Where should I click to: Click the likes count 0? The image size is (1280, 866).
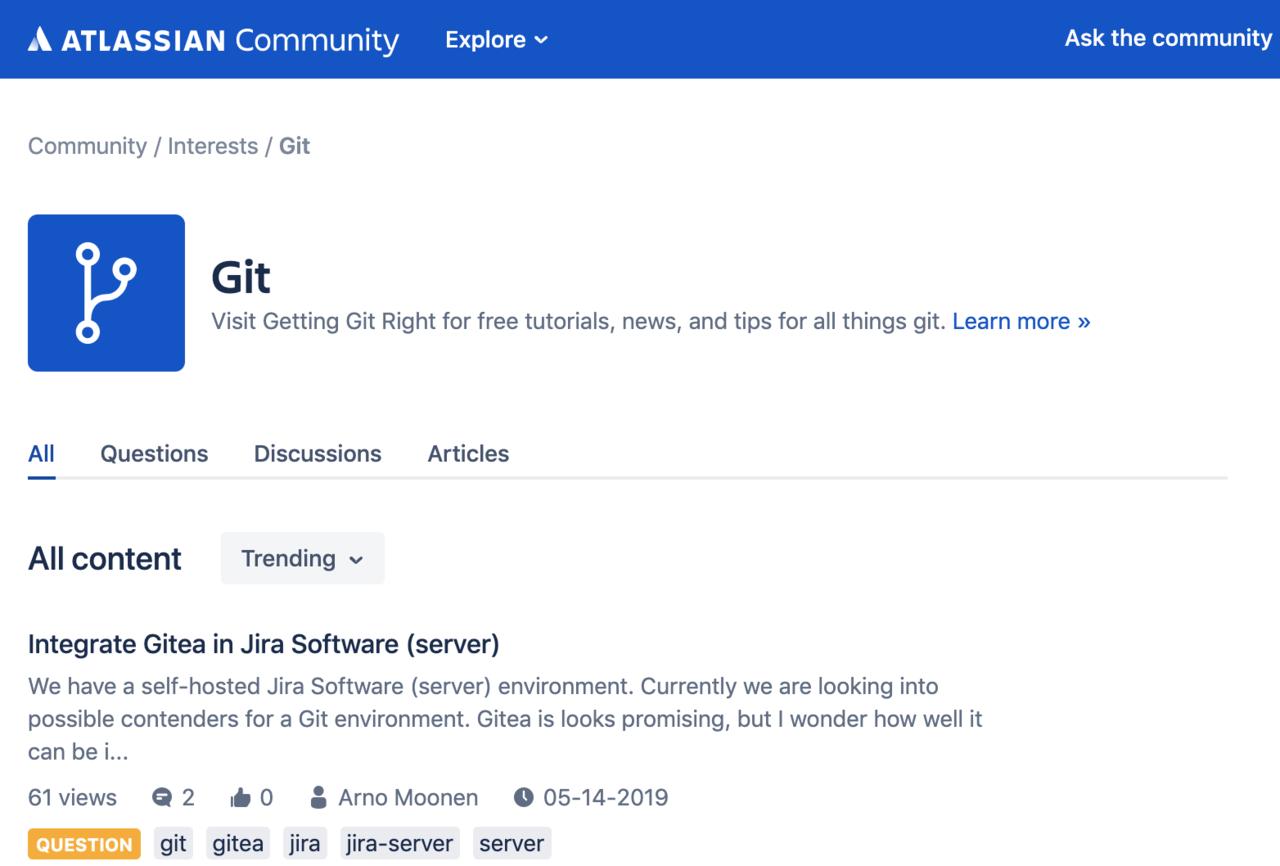click(x=266, y=797)
